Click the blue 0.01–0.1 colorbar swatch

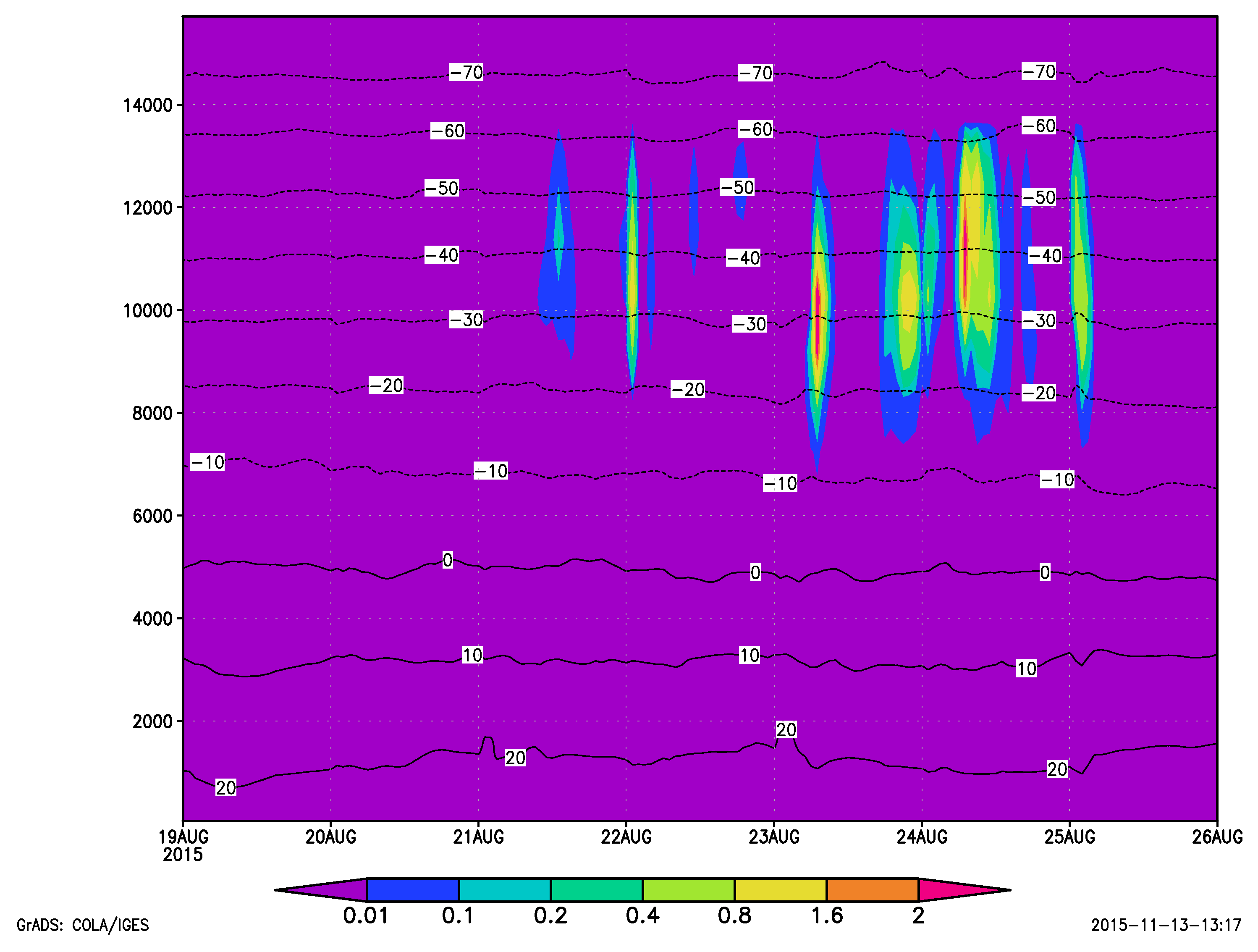tap(413, 890)
